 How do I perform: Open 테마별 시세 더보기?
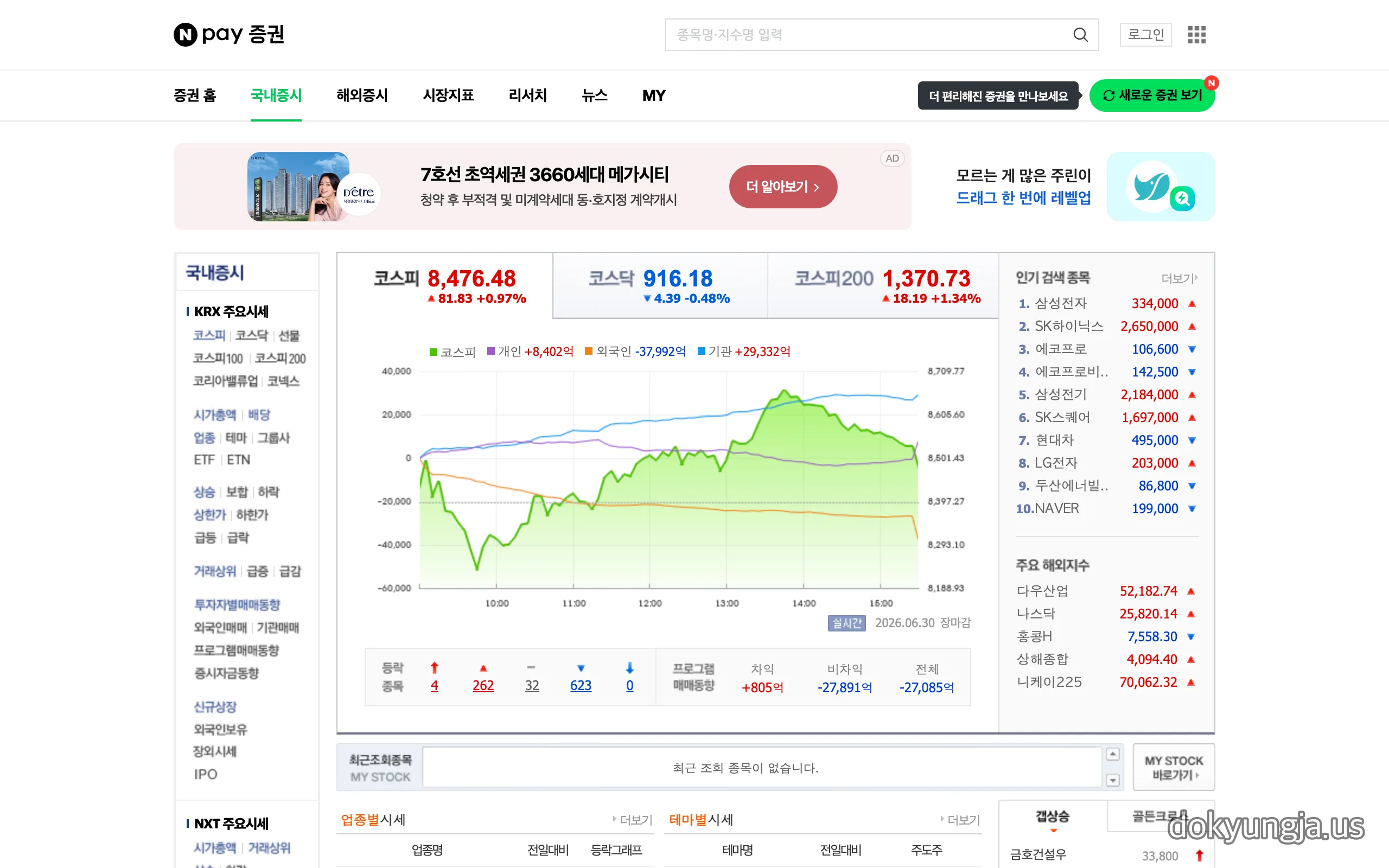coord(960,820)
